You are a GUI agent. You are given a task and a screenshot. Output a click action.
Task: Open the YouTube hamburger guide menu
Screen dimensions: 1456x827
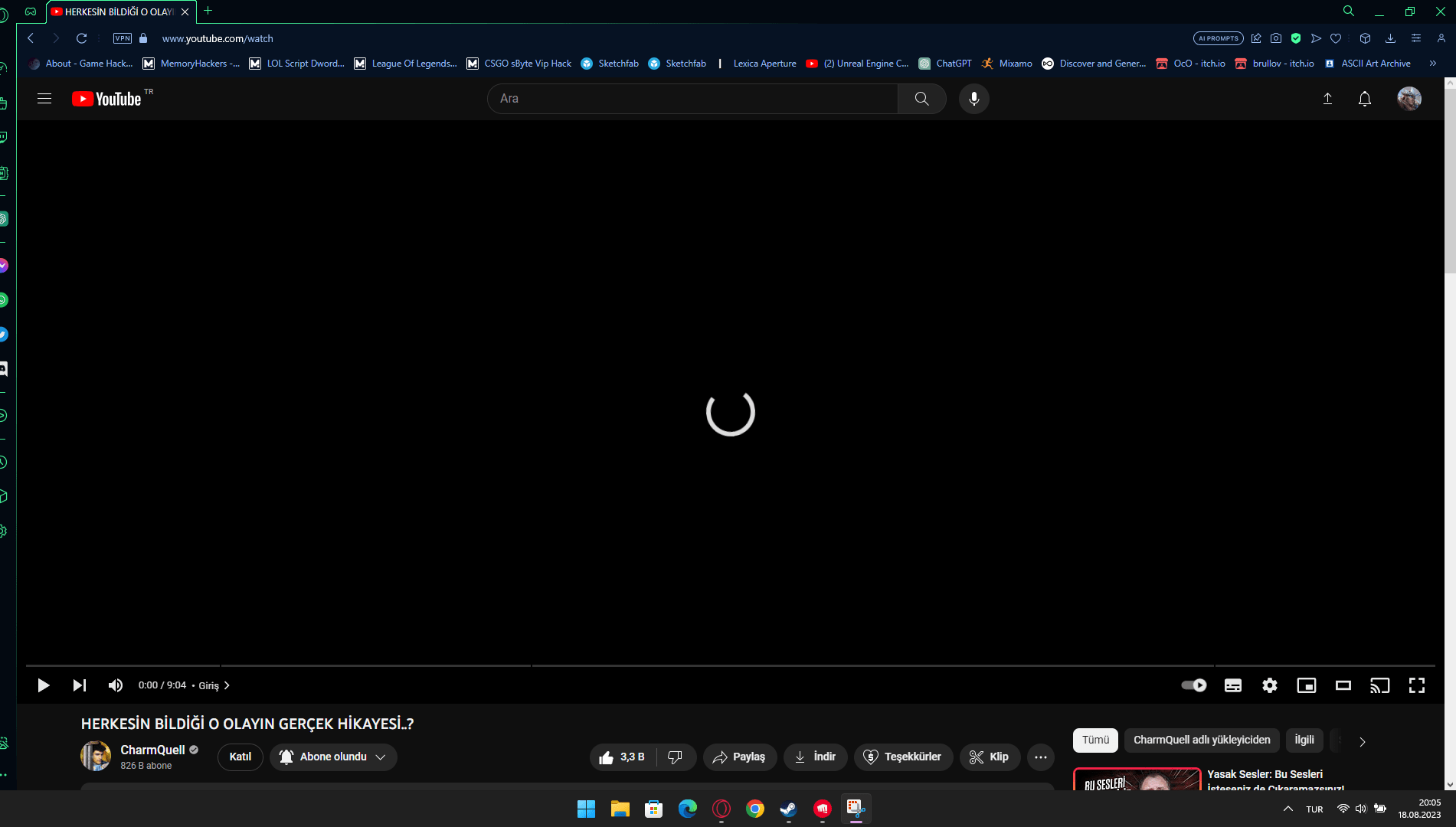pyautogui.click(x=44, y=99)
